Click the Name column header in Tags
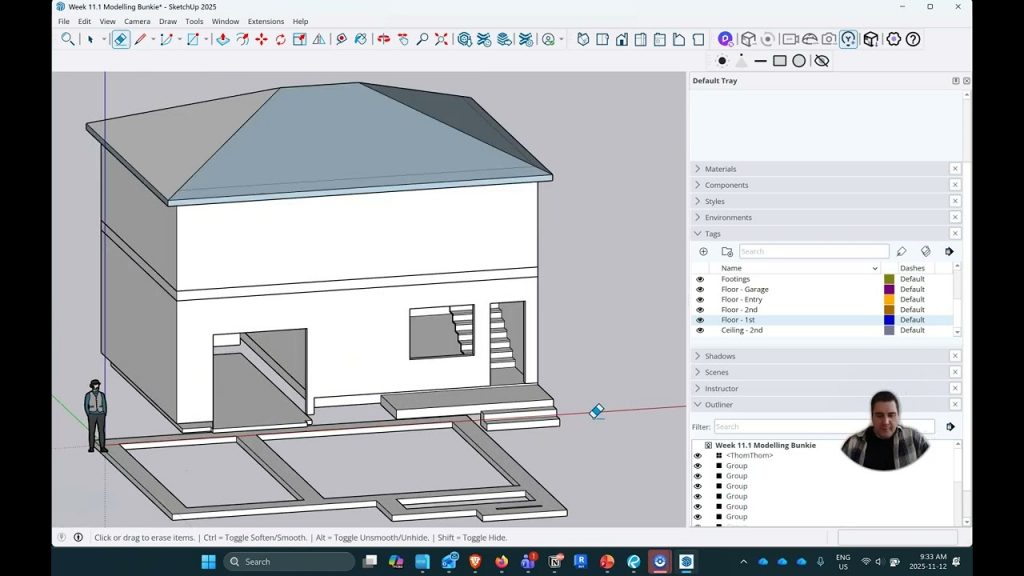Viewport: 1024px width, 576px height. coord(732,268)
